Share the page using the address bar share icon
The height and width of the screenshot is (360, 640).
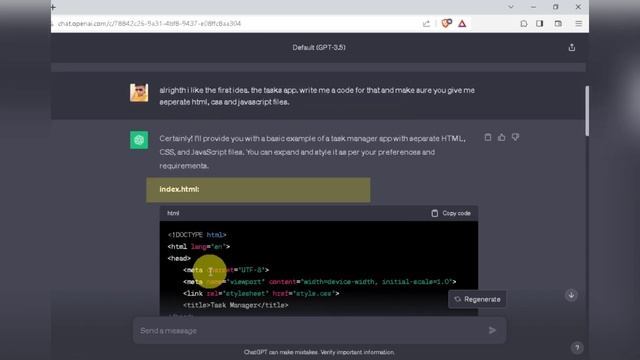pos(426,24)
